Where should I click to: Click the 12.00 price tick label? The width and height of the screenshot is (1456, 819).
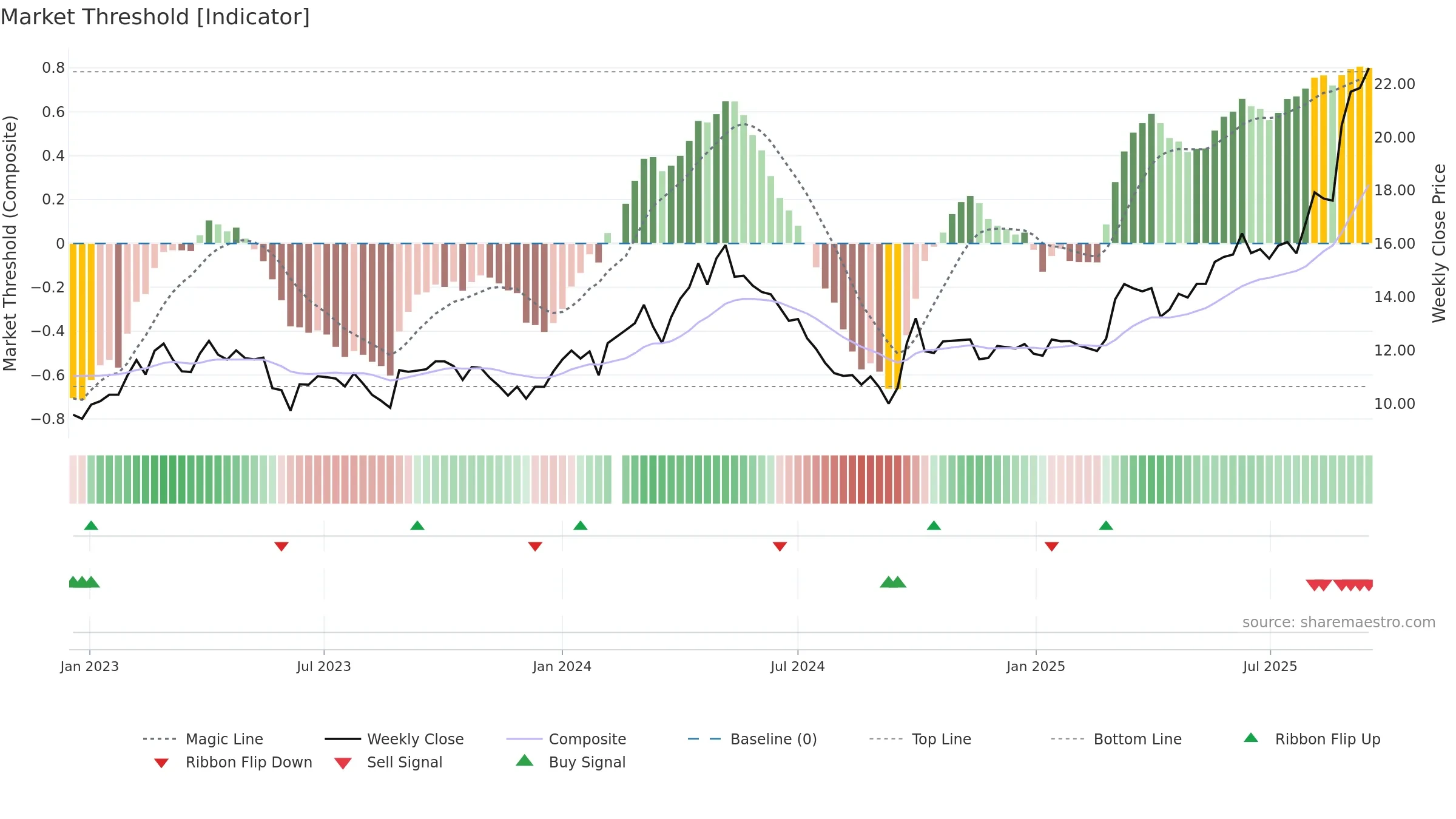click(x=1395, y=350)
